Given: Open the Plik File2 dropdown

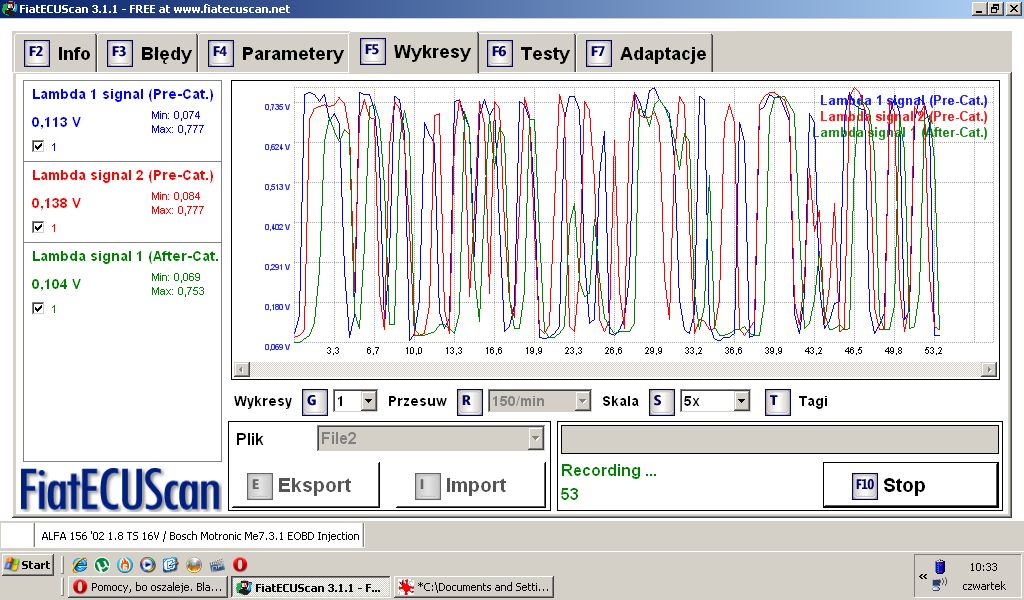Looking at the screenshot, I should (536, 438).
